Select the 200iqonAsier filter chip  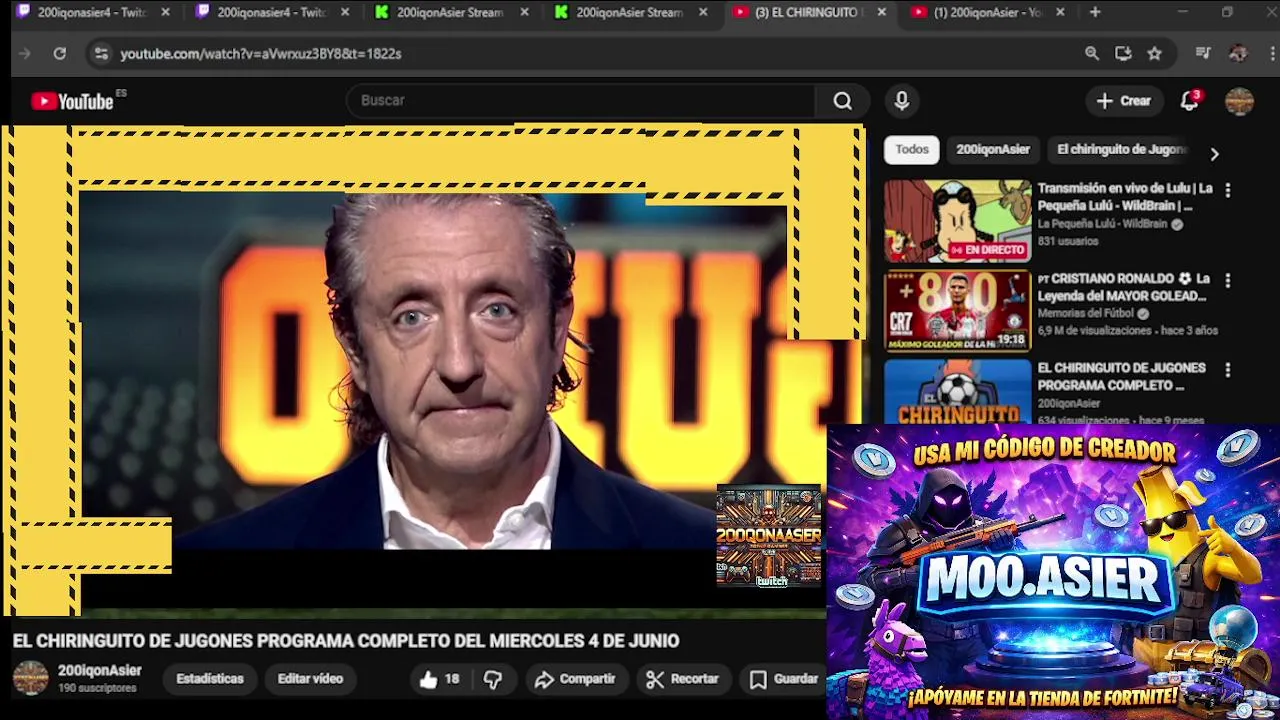tap(993, 149)
